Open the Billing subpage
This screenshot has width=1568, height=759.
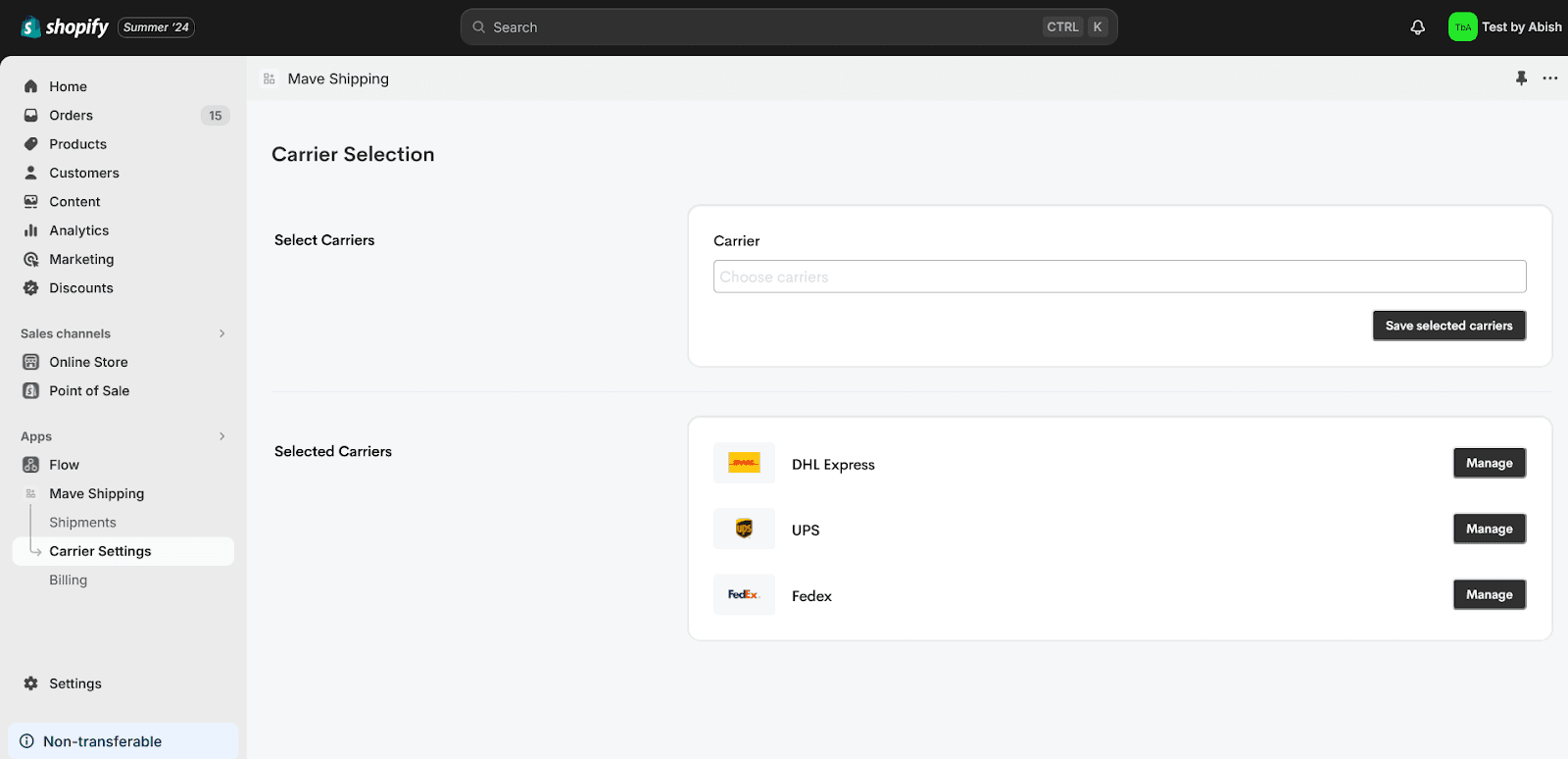pos(69,580)
